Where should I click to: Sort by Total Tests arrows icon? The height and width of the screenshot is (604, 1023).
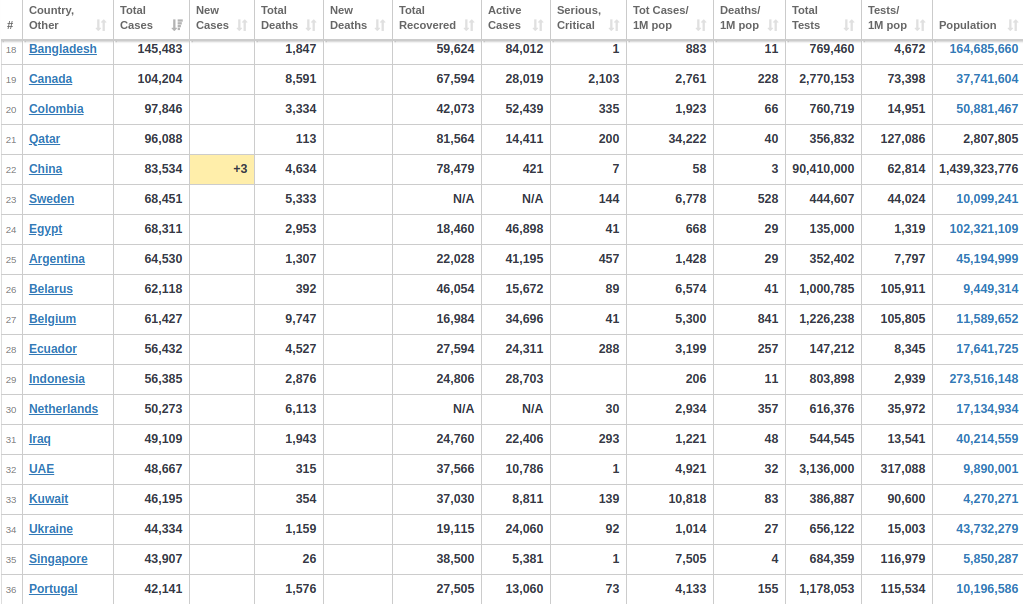(849, 25)
